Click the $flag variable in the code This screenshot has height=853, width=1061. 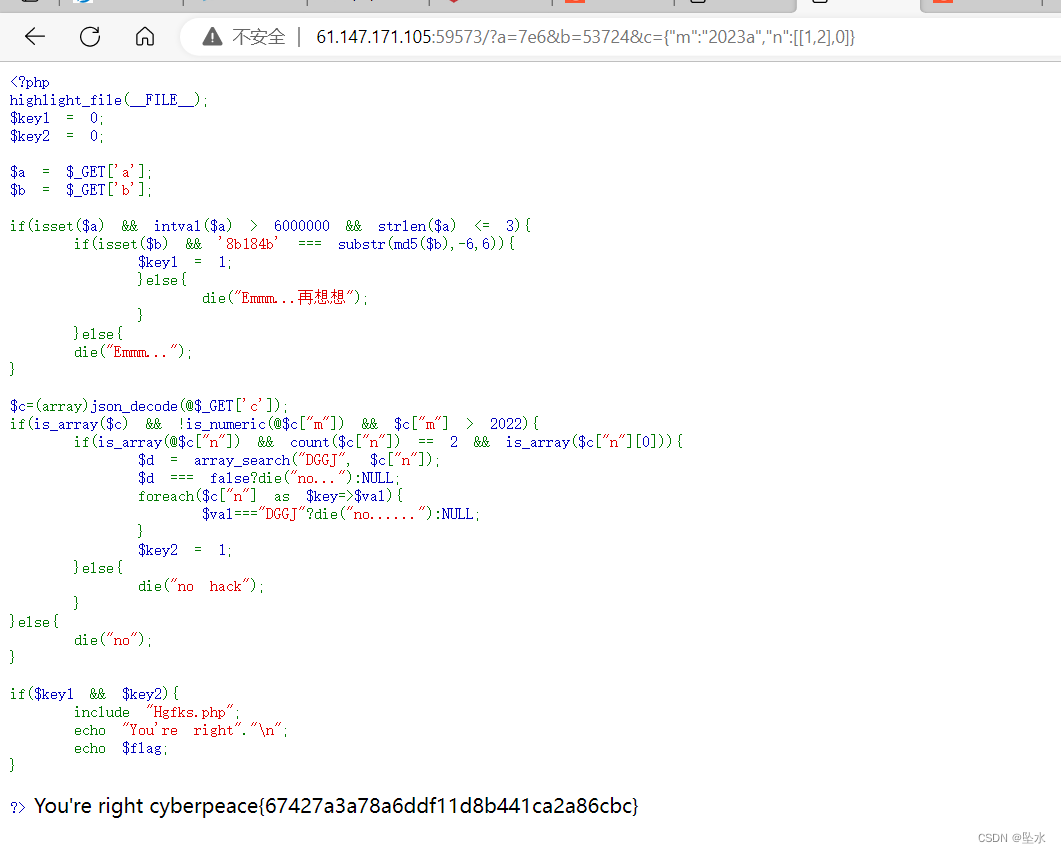143,748
